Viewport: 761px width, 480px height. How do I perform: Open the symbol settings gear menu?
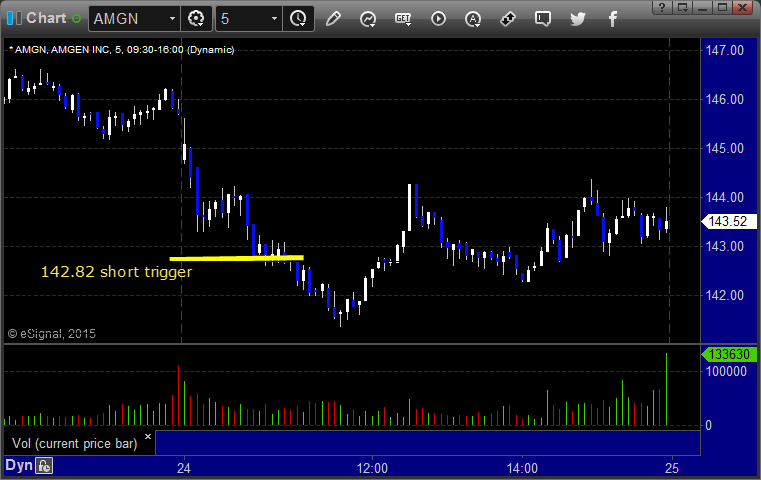pos(196,18)
